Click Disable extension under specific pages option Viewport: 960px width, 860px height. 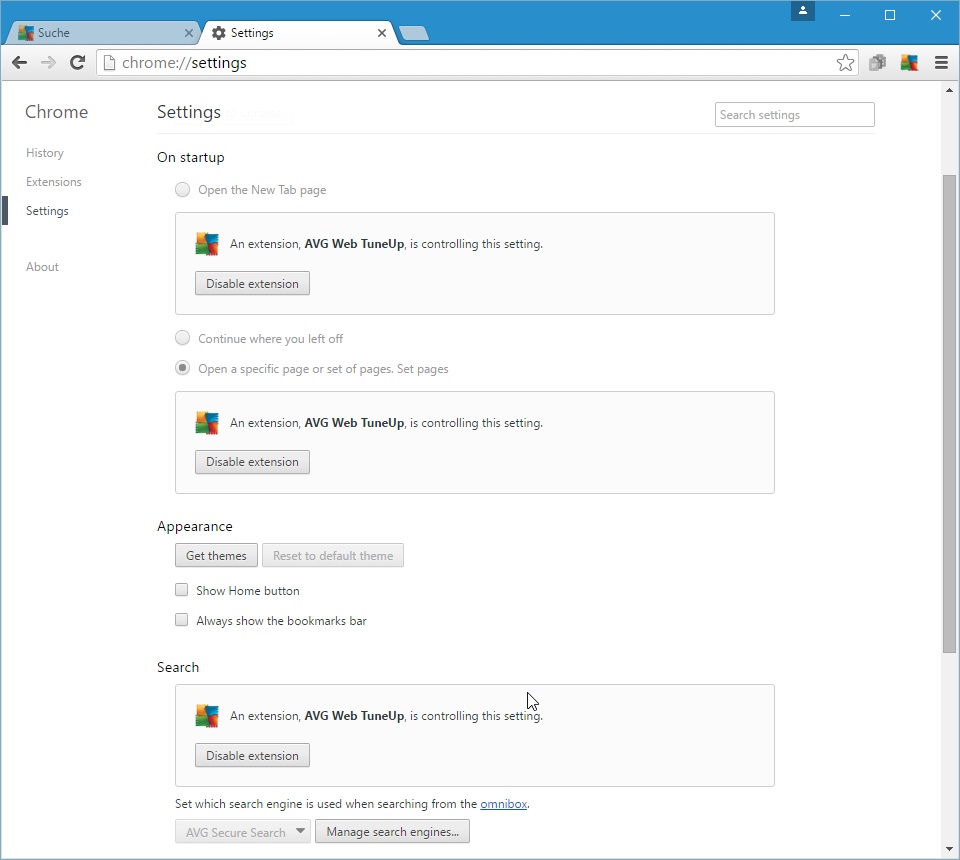(252, 462)
